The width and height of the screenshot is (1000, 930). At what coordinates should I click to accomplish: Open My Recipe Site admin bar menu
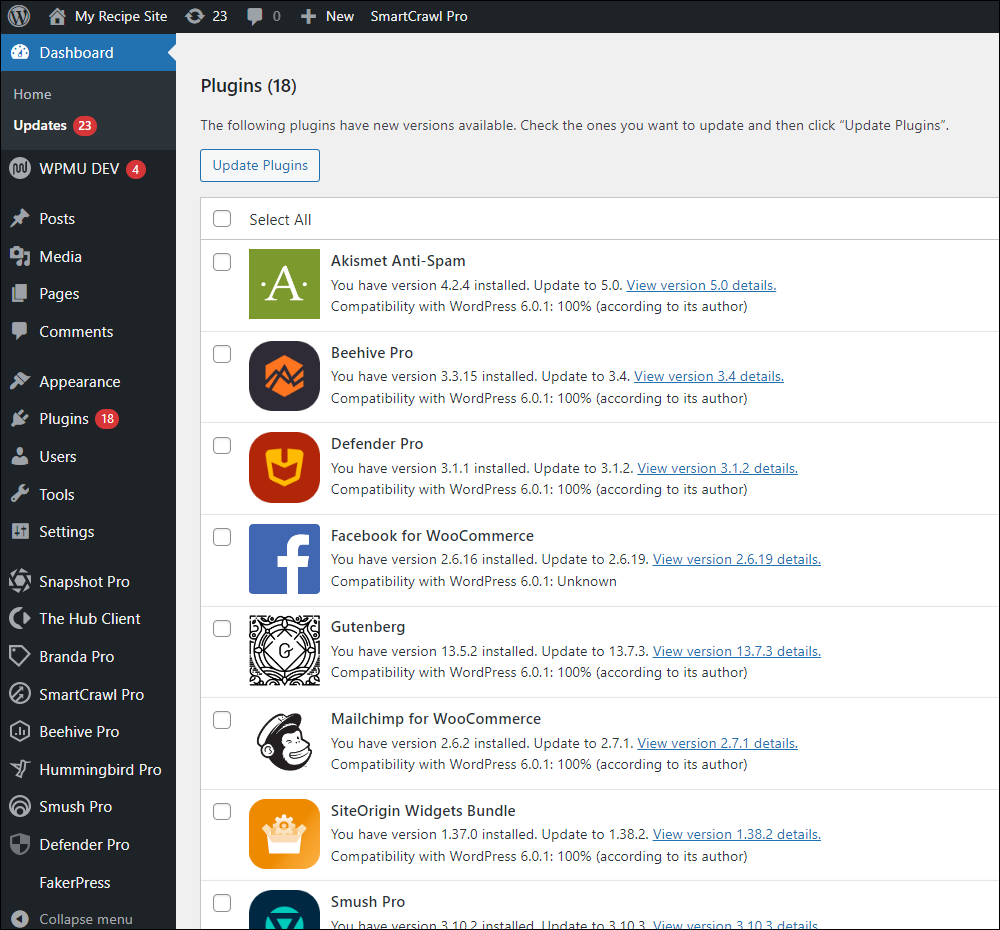pos(121,16)
